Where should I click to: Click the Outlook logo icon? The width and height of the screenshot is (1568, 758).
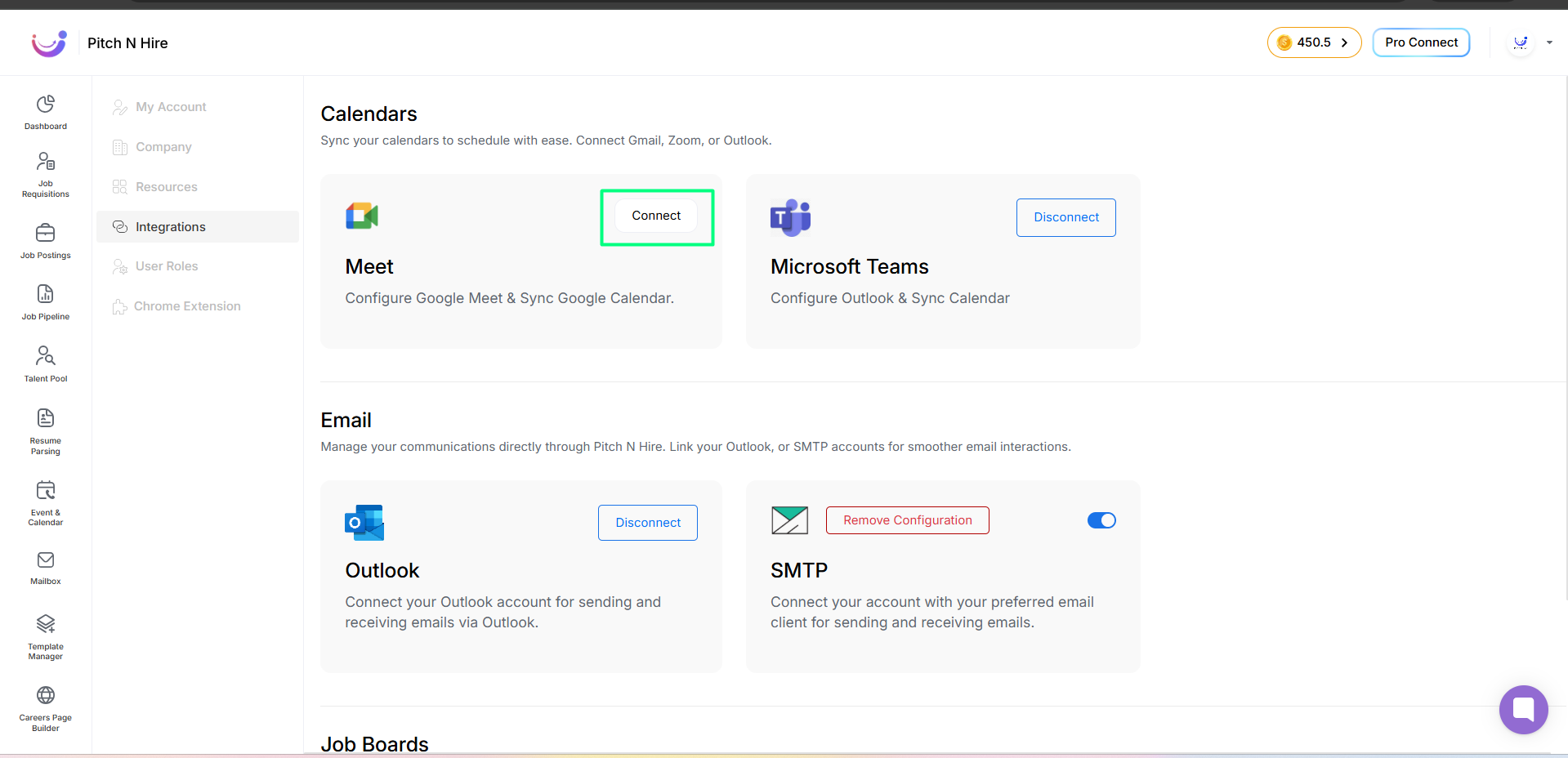click(x=364, y=523)
